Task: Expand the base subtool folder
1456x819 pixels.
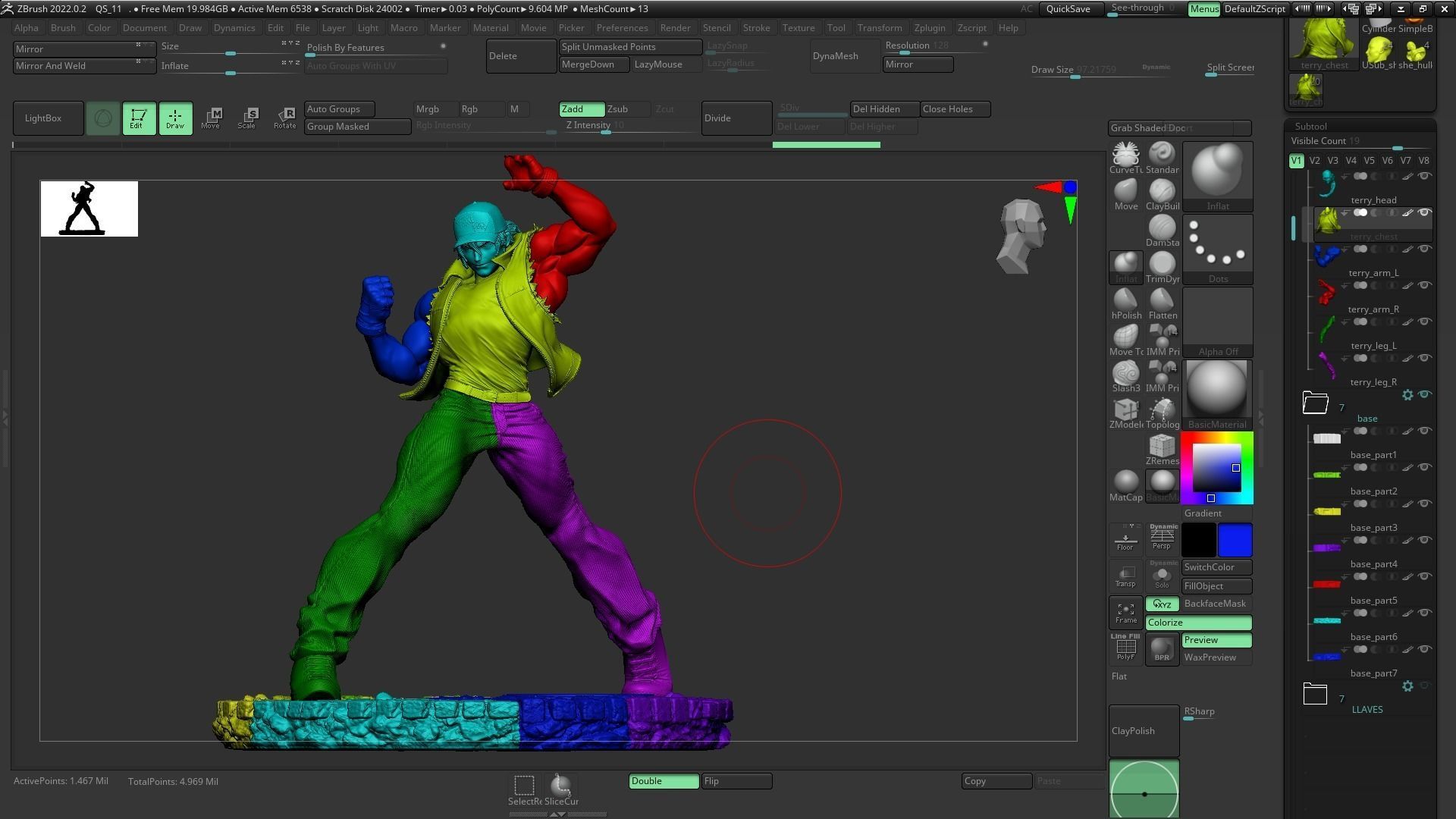Action: [x=1316, y=403]
